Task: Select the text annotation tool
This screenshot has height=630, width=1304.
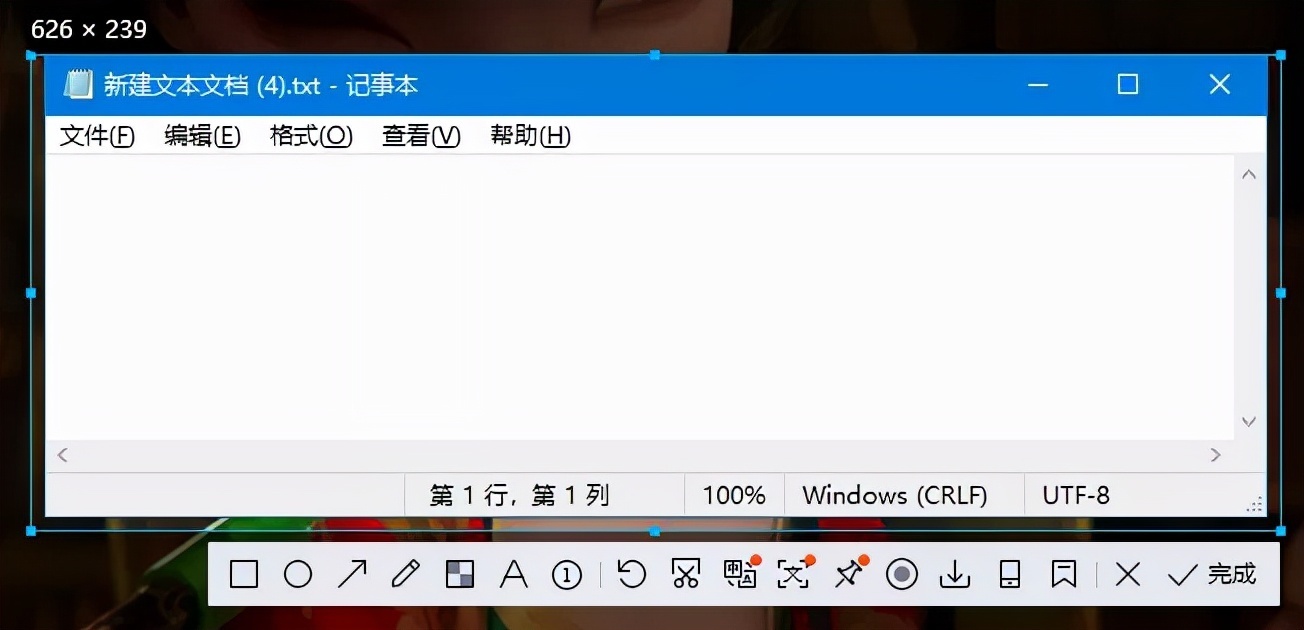Action: coord(513,574)
